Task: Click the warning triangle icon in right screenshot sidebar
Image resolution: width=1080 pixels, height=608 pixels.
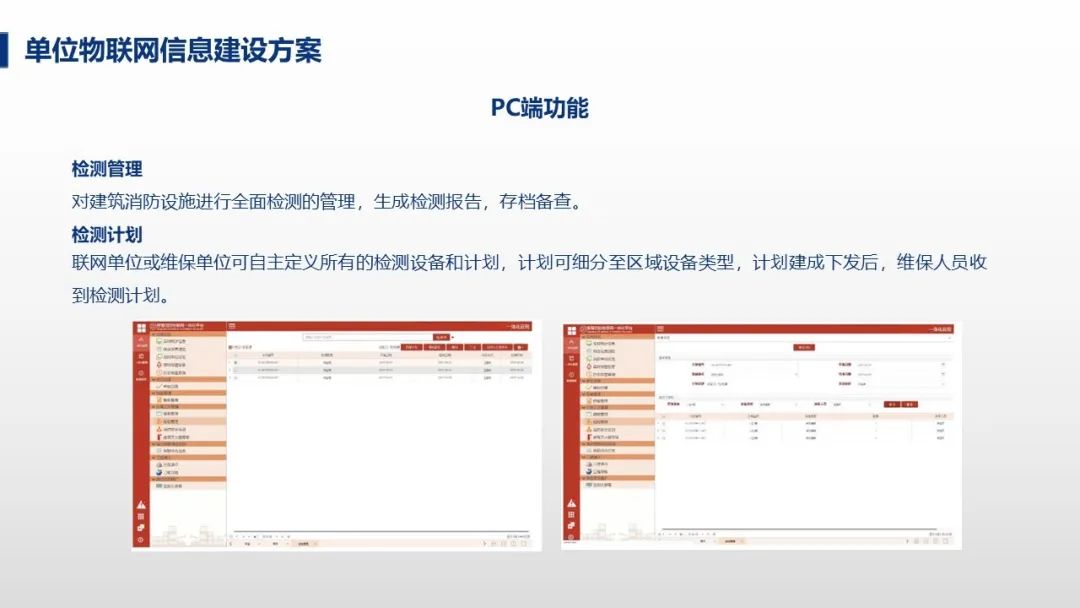Action: click(572, 503)
